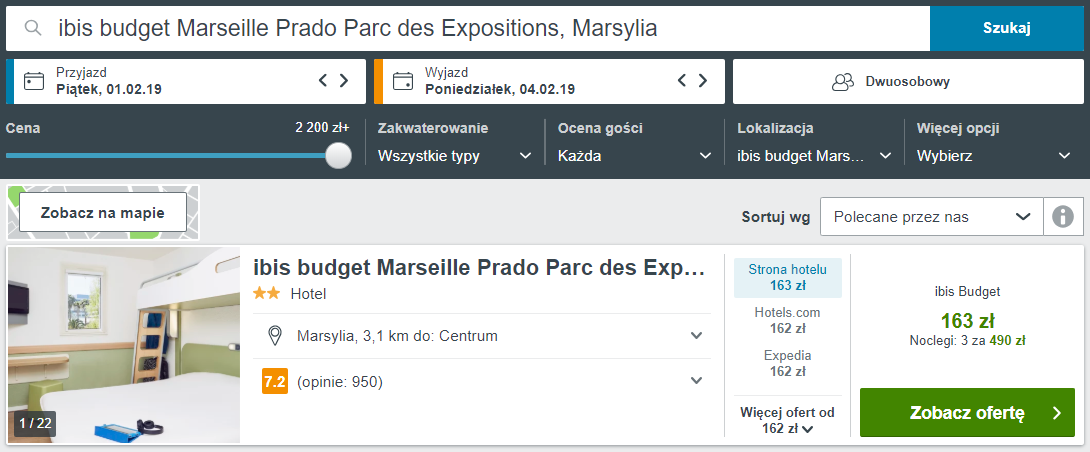Go to next check-in day
Screen dimensions: 1090x452
[x=344, y=81]
